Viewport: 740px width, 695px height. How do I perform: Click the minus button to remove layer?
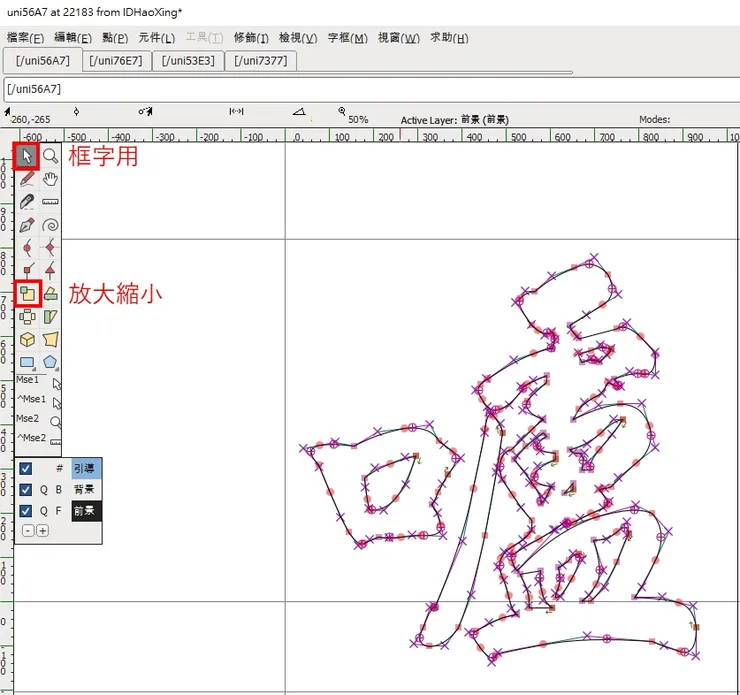[x=28, y=531]
